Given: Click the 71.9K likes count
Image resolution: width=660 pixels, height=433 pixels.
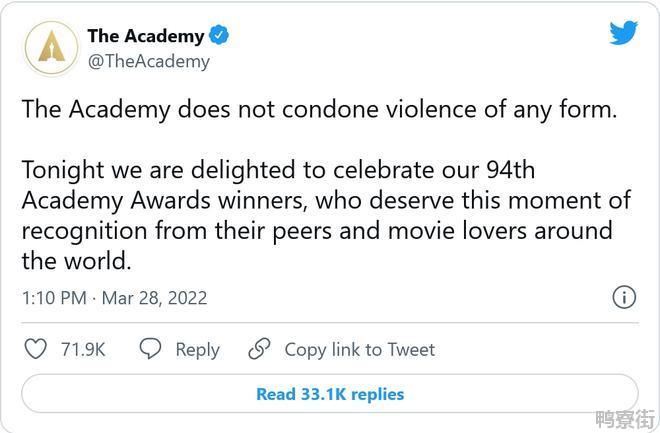Looking at the screenshot, I should click(83, 349).
